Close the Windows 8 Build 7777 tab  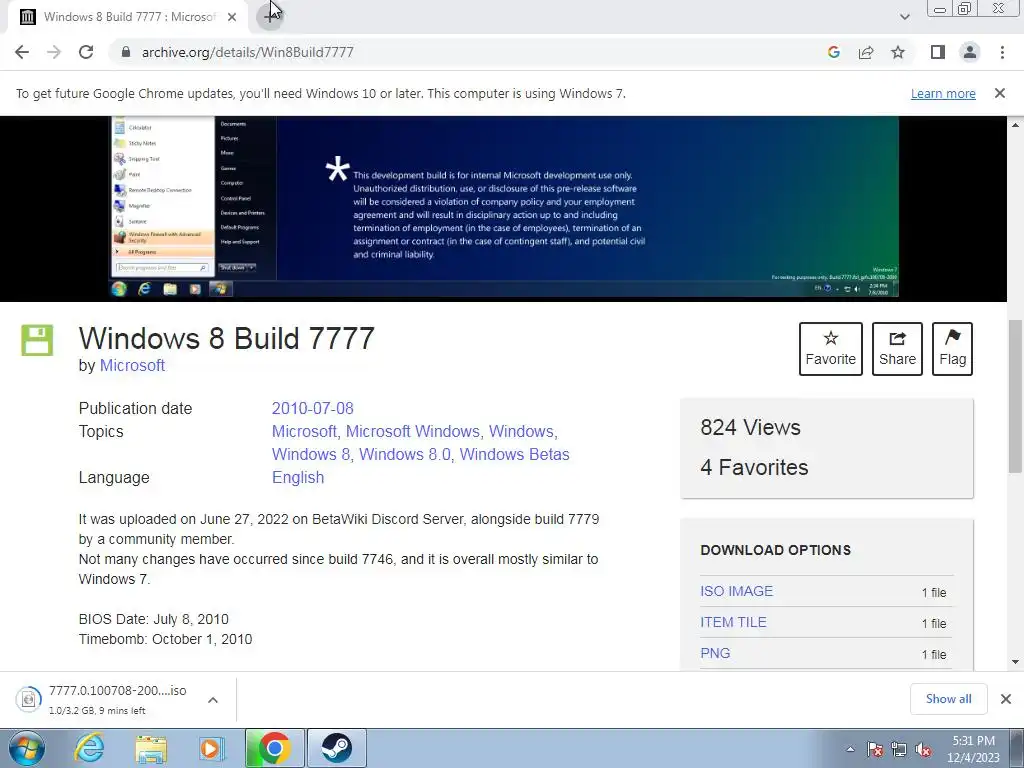232,17
